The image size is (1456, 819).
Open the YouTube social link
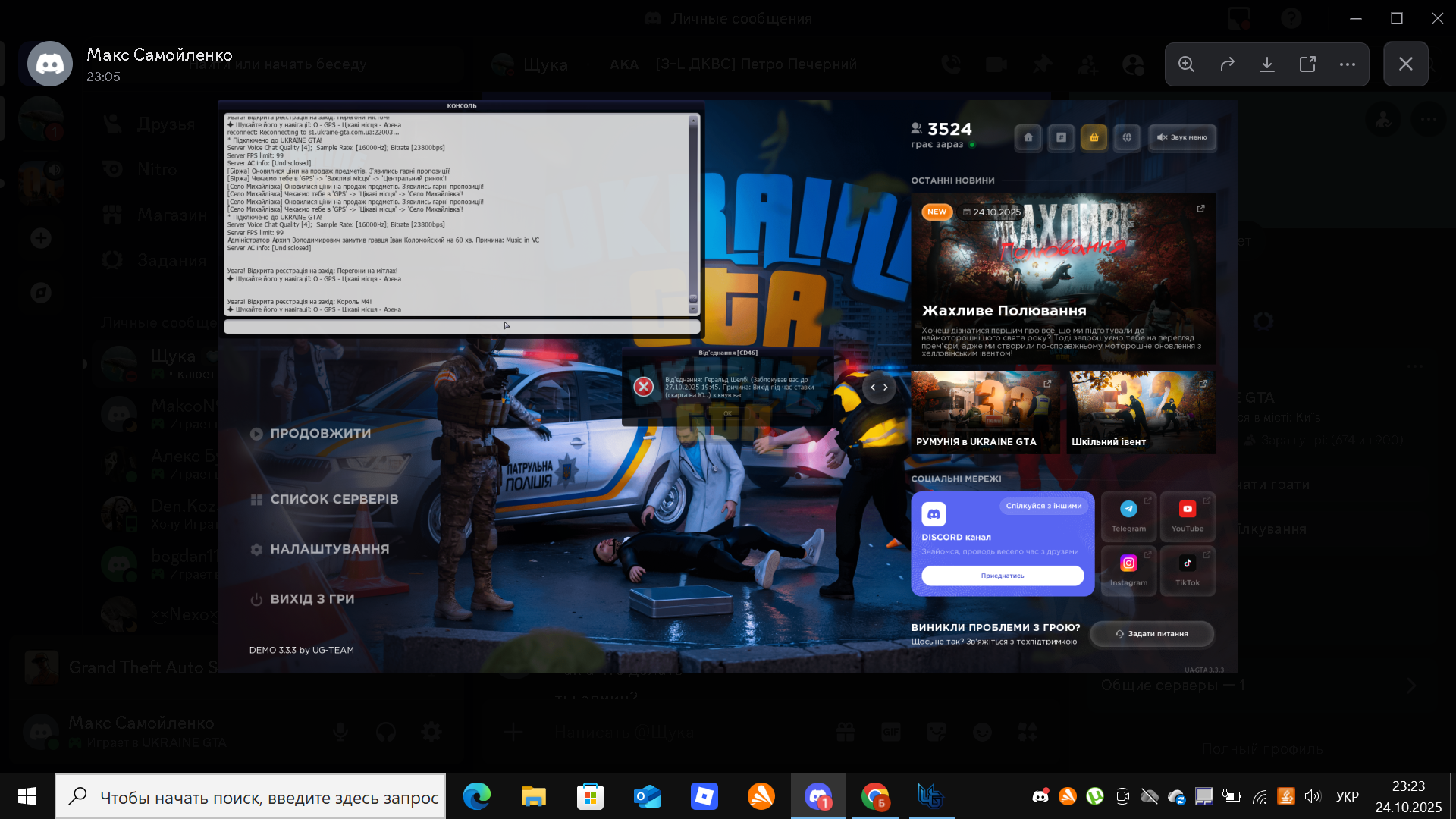pyautogui.click(x=1188, y=516)
